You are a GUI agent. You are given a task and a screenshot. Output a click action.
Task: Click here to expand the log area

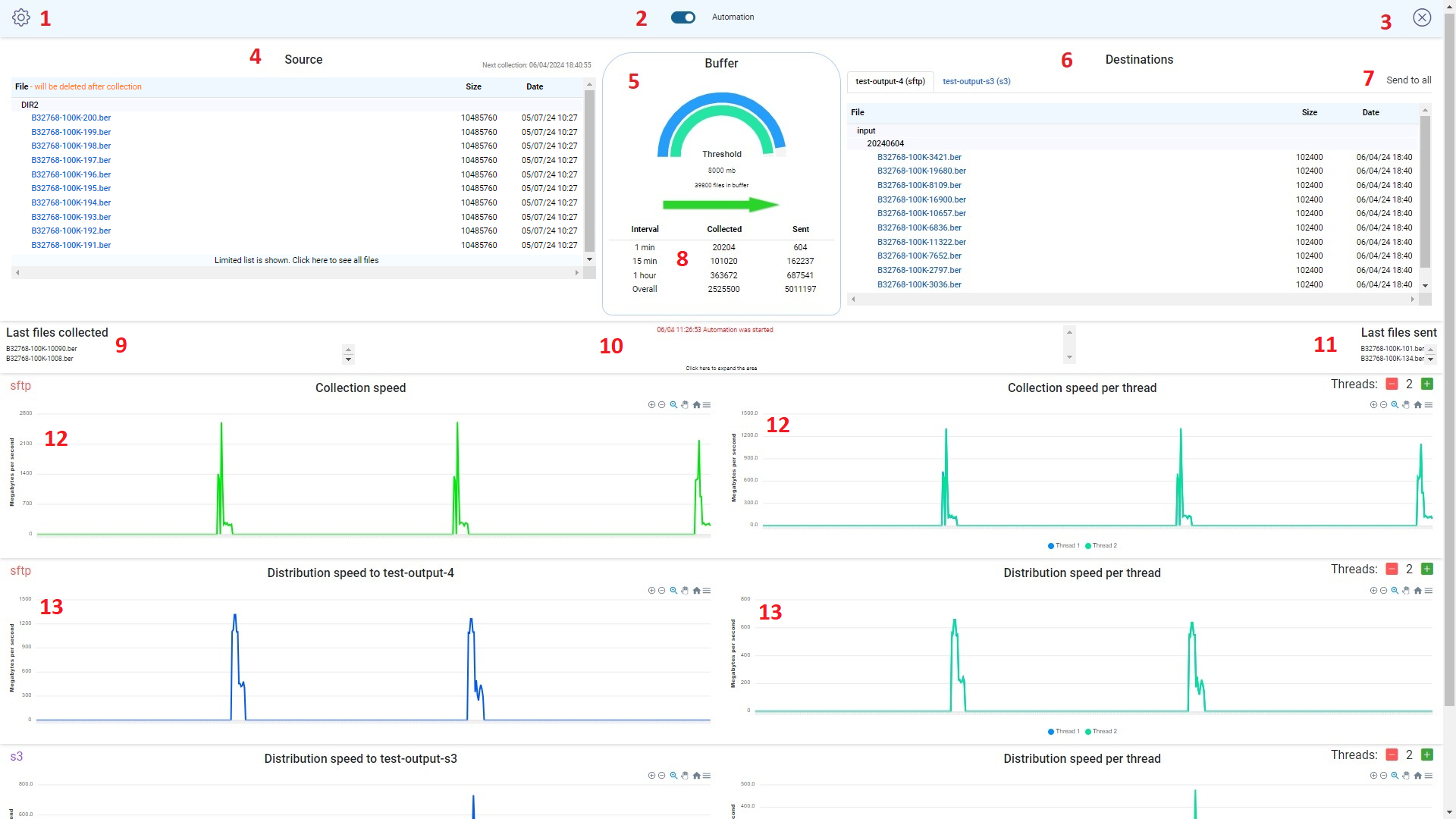(x=721, y=369)
